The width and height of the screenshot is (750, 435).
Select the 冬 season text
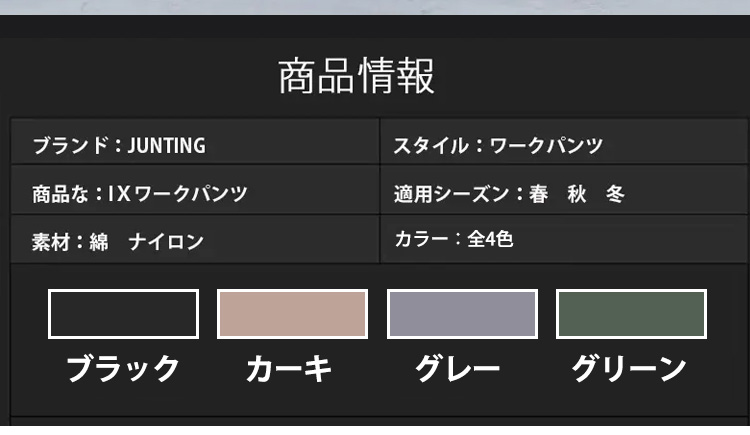(615, 194)
